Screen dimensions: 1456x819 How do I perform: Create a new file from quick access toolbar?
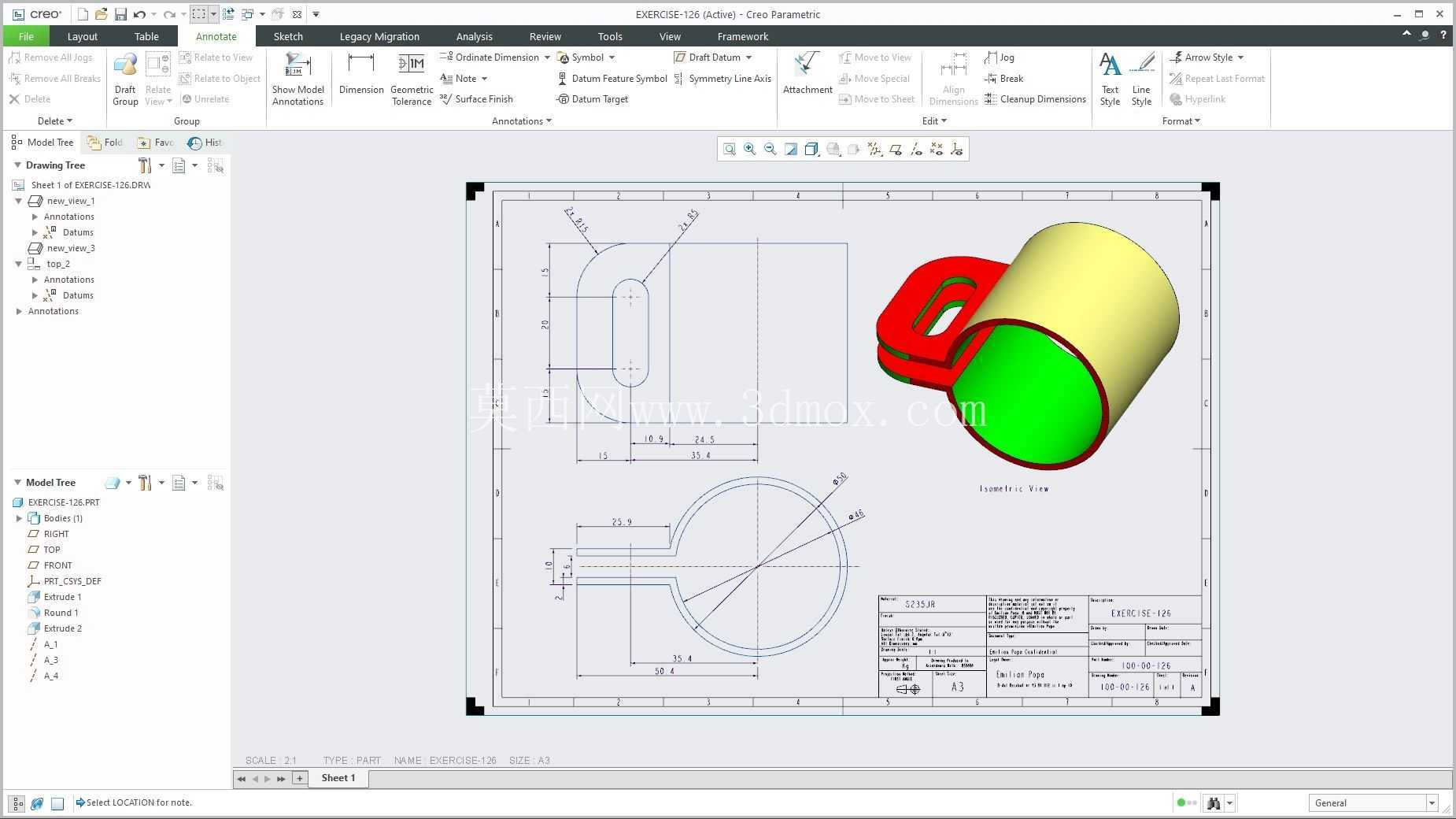(82, 14)
